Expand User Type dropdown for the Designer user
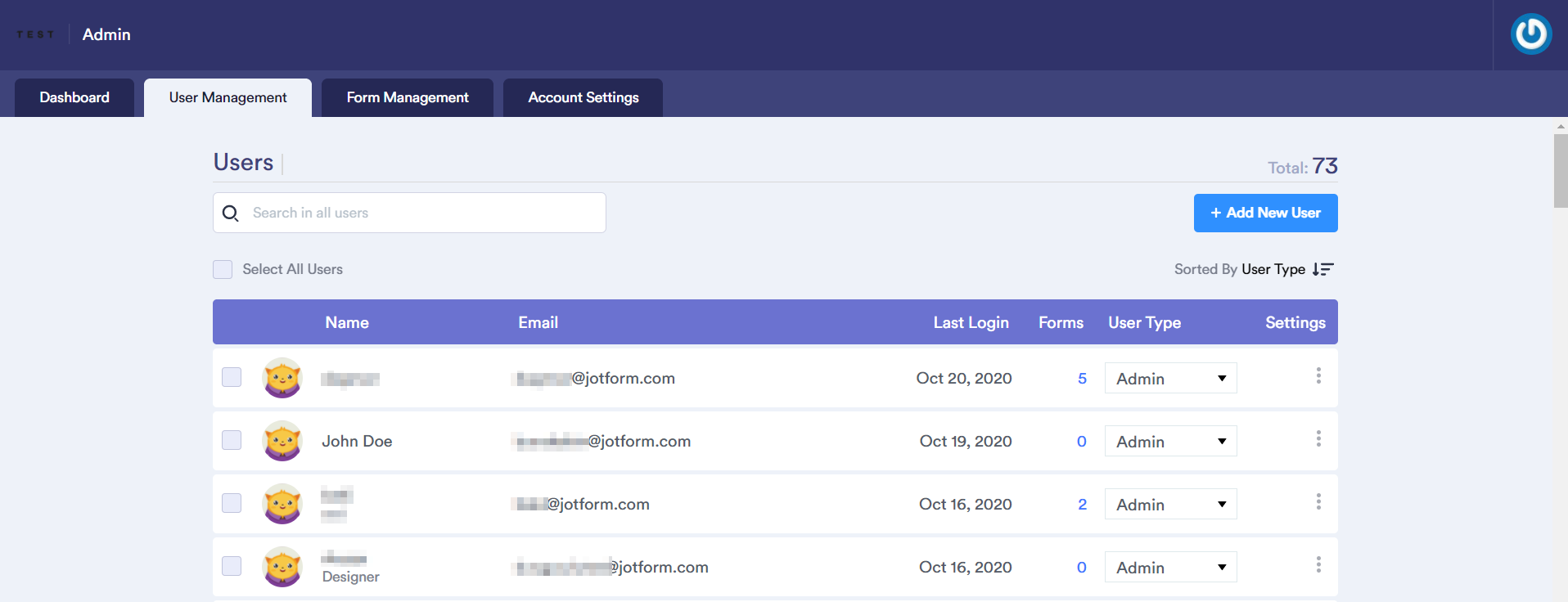1568x602 pixels. 1170,568
